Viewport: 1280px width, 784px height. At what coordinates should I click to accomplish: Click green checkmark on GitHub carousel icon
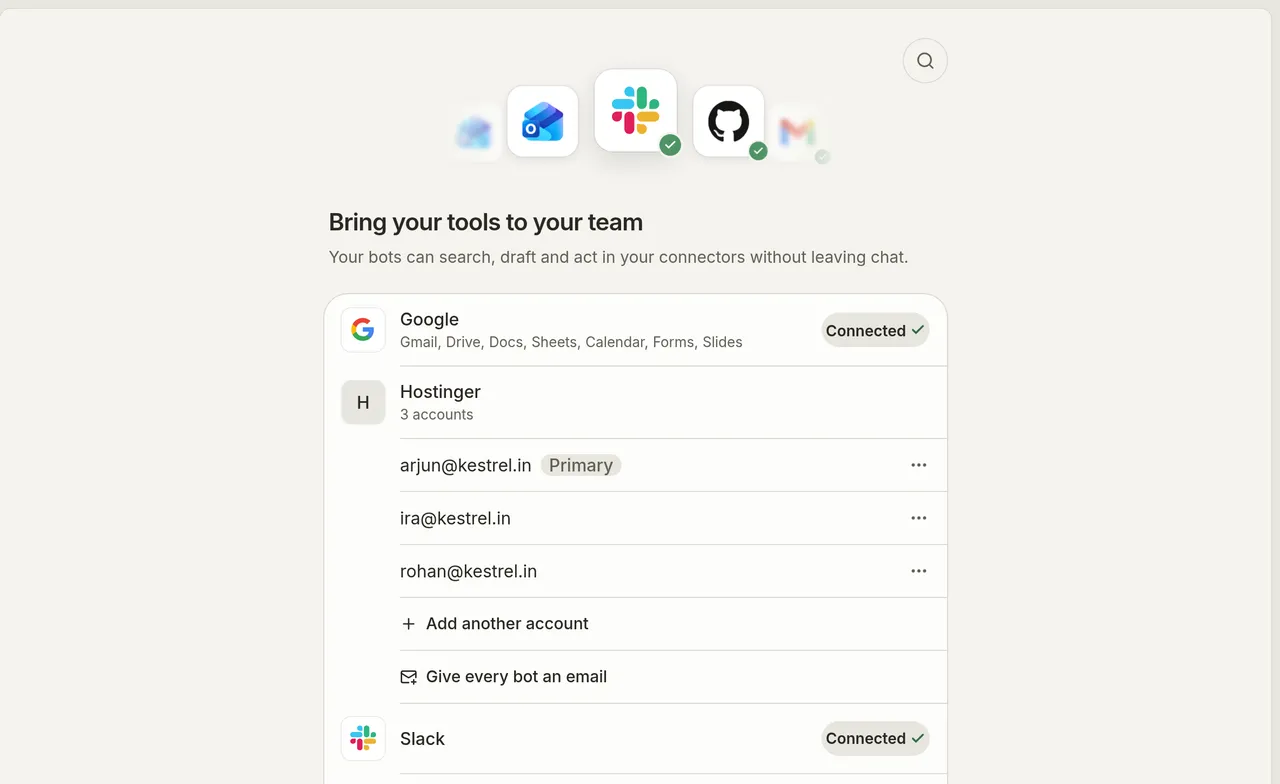758,151
